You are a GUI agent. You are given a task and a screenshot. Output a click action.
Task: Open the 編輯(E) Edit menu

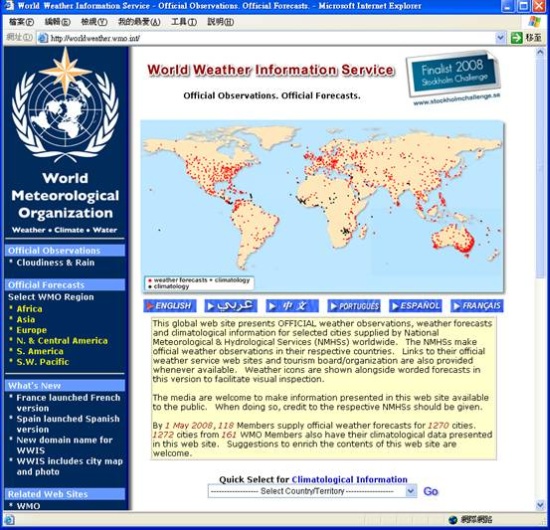58,22
